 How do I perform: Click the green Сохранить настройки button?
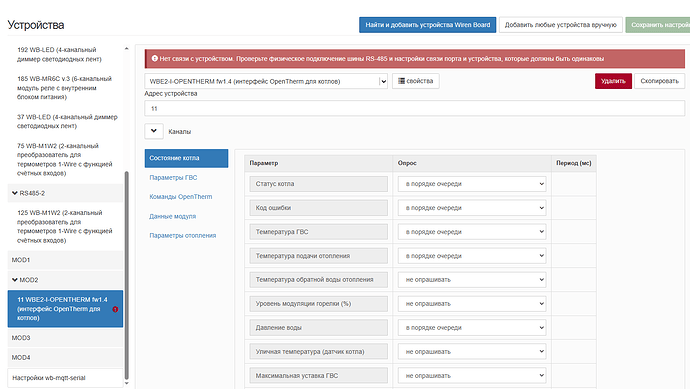point(658,25)
